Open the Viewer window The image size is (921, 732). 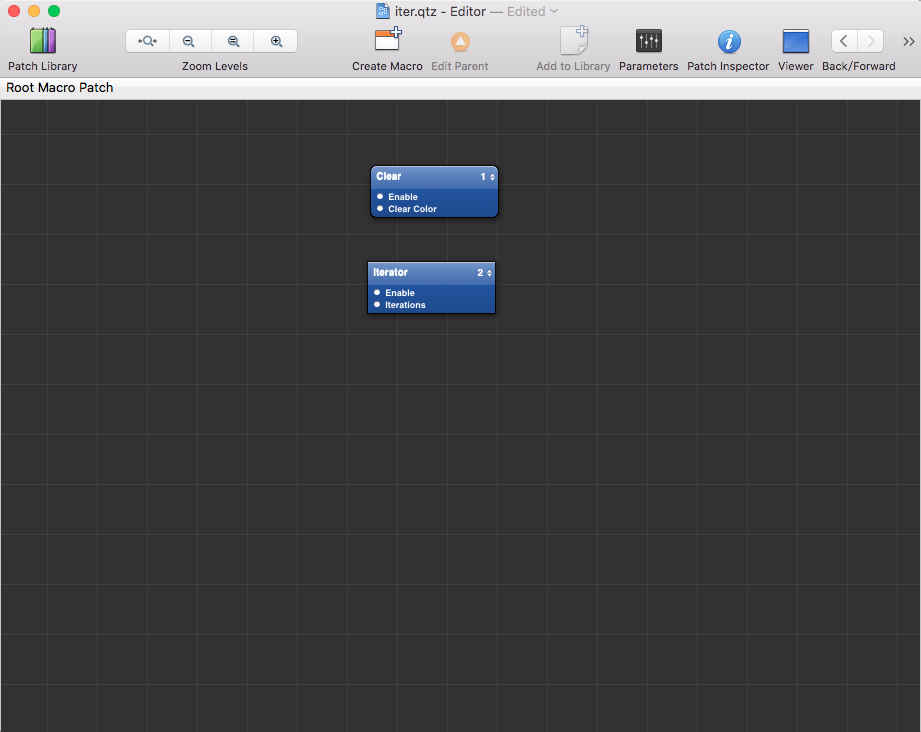(x=795, y=42)
